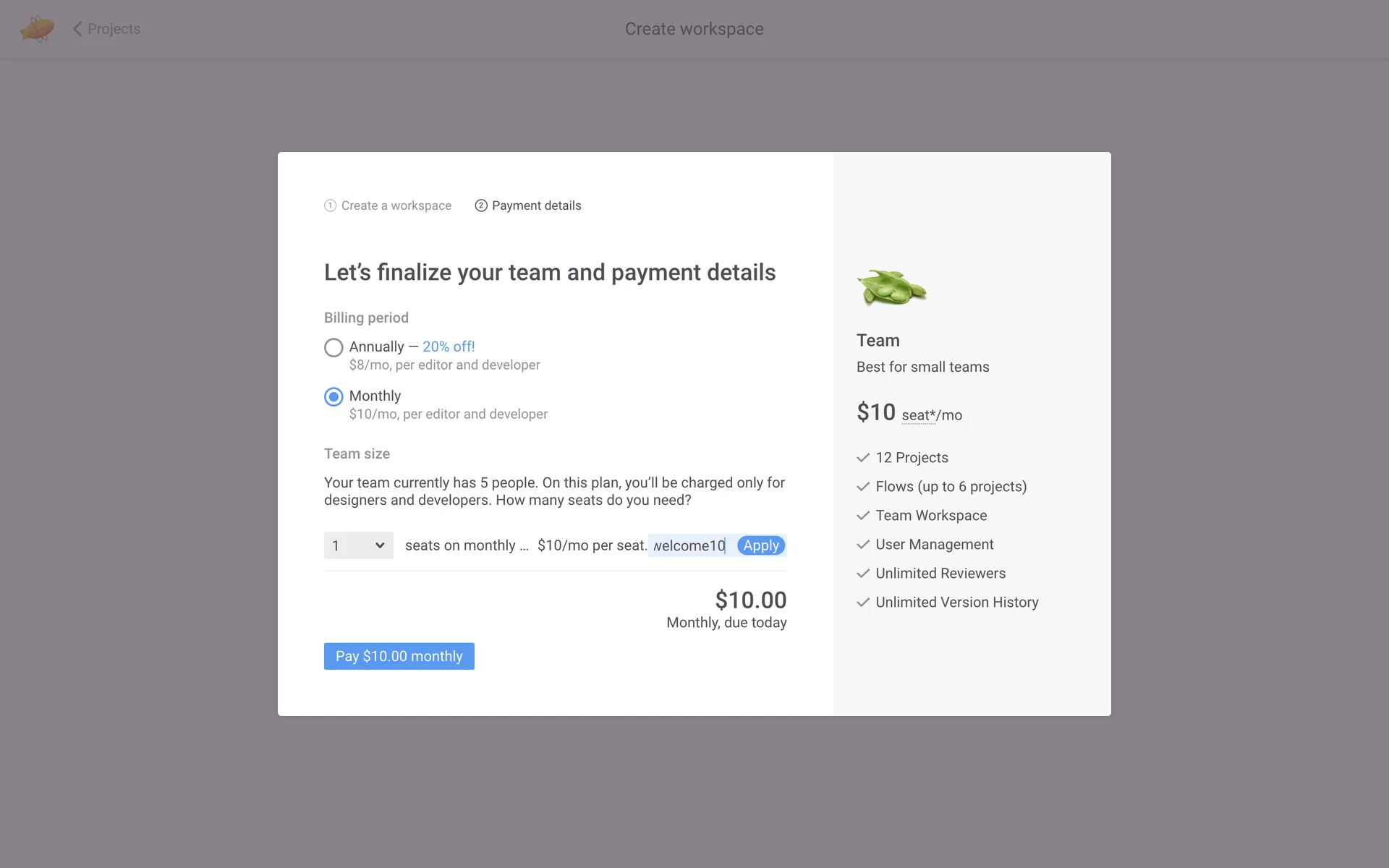Image resolution: width=1389 pixels, height=868 pixels.
Task: Click the underlined seat* pricing note
Action: click(x=918, y=415)
